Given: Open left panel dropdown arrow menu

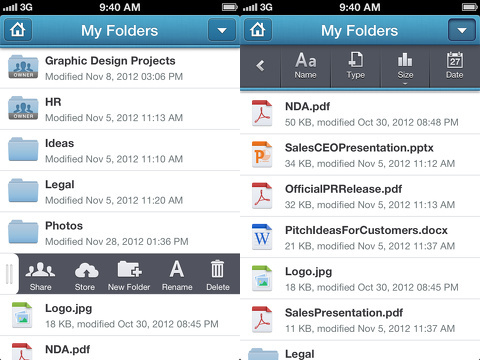Looking at the screenshot, I should pos(222,30).
